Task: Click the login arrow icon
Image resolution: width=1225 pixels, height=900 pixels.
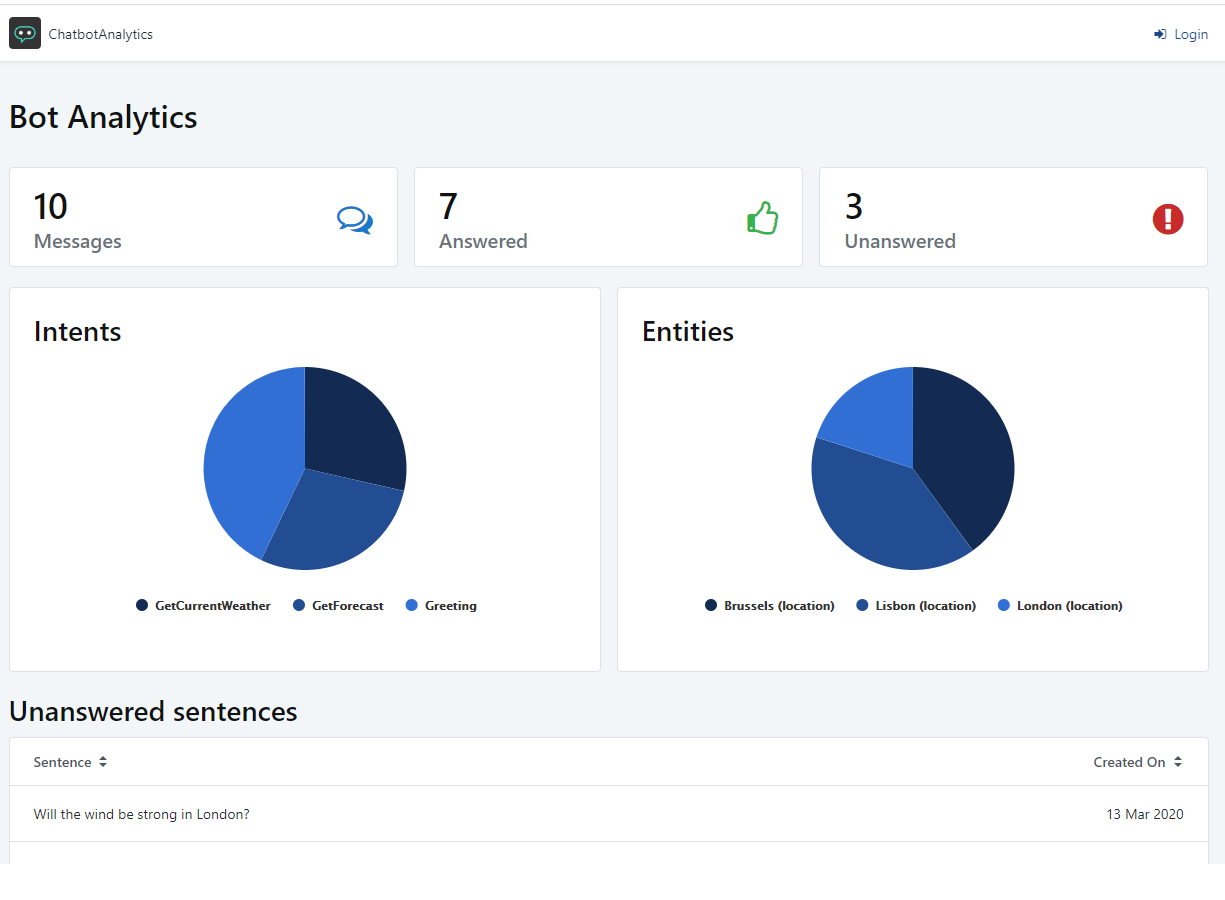Action: coord(1160,34)
